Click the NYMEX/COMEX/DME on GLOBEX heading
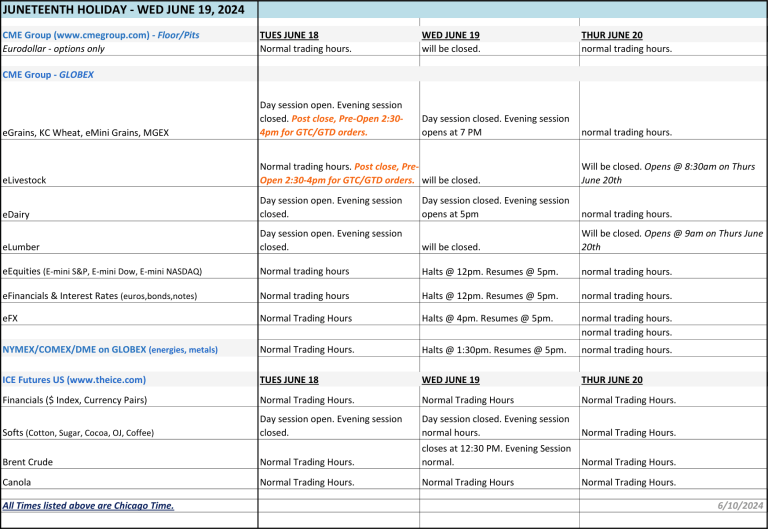This screenshot has height=529, width=768. [x=110, y=350]
